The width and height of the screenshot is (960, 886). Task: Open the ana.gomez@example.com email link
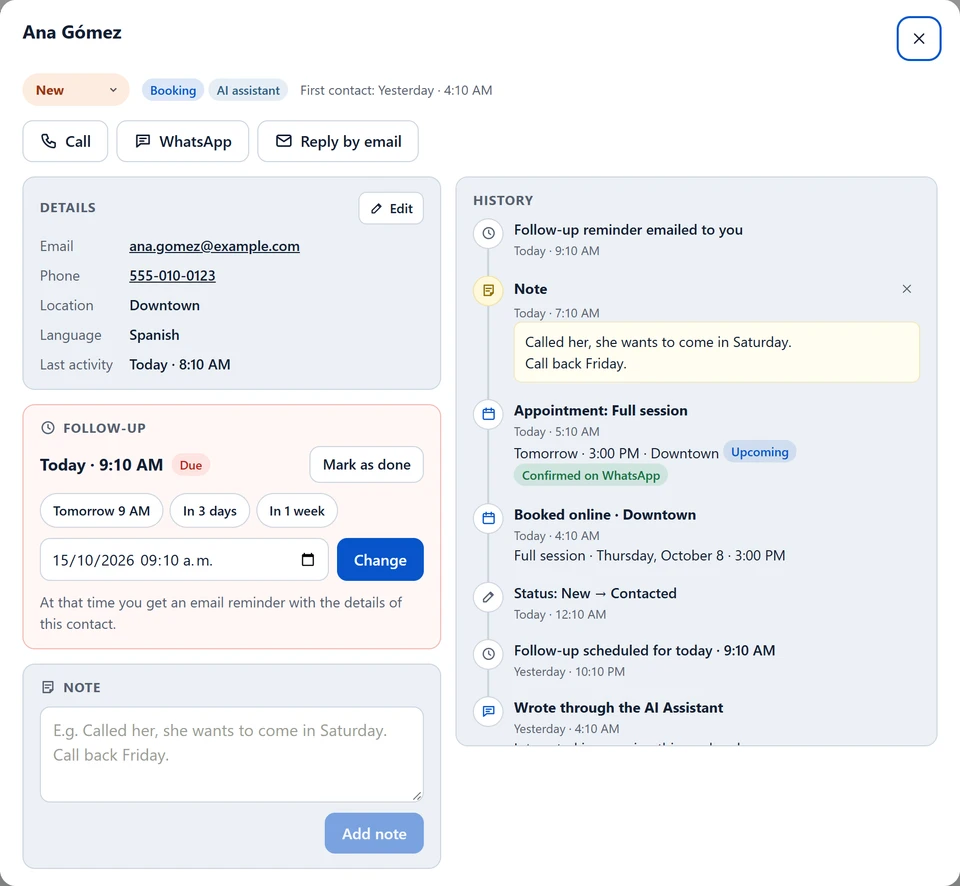point(214,246)
